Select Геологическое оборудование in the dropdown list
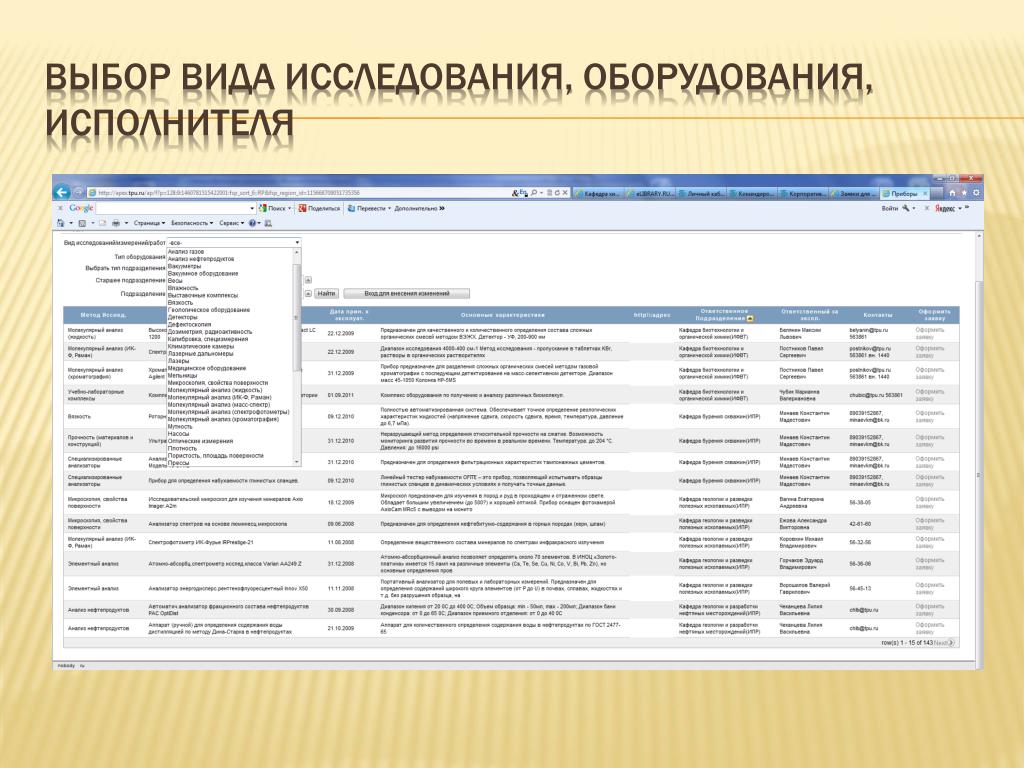This screenshot has width=1024, height=768. (209, 310)
